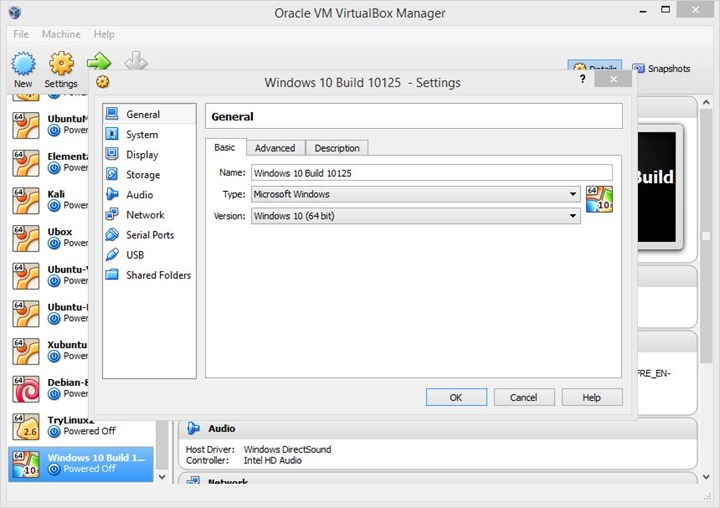
Task: Select the Elementary virtual machine icon
Action: pyautogui.click(x=26, y=163)
